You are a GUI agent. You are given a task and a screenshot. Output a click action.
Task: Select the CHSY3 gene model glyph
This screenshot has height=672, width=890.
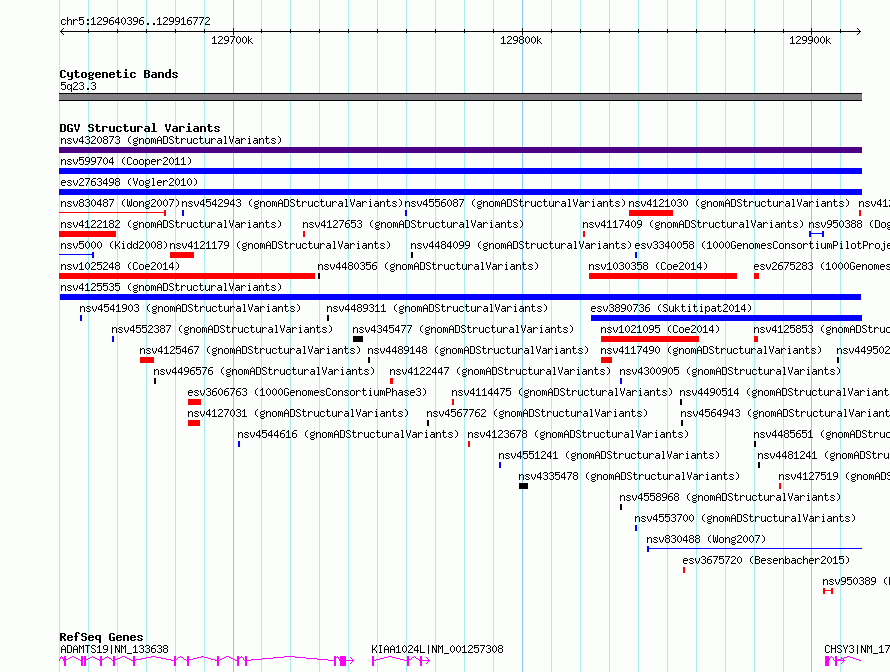(843, 661)
